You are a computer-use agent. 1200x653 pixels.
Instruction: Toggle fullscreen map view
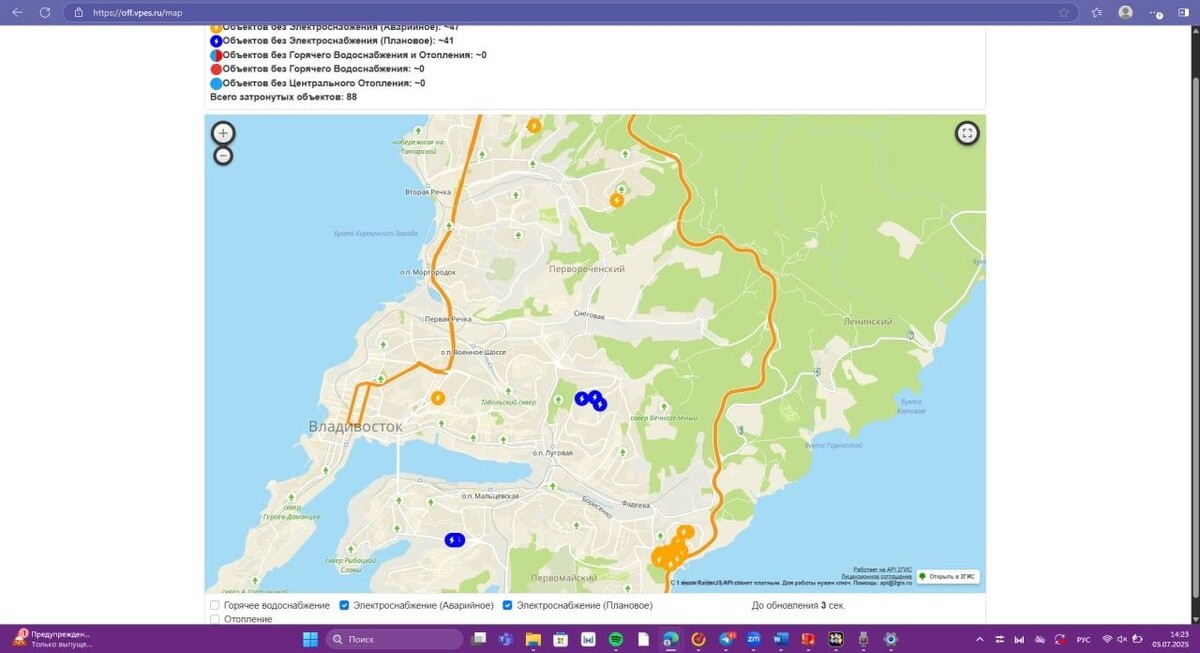point(967,133)
